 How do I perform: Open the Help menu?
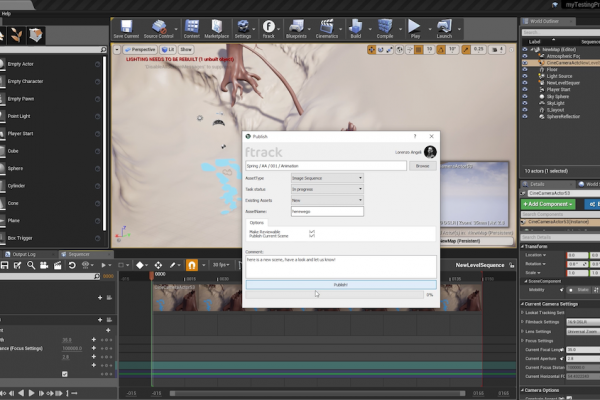[x=6, y=14]
